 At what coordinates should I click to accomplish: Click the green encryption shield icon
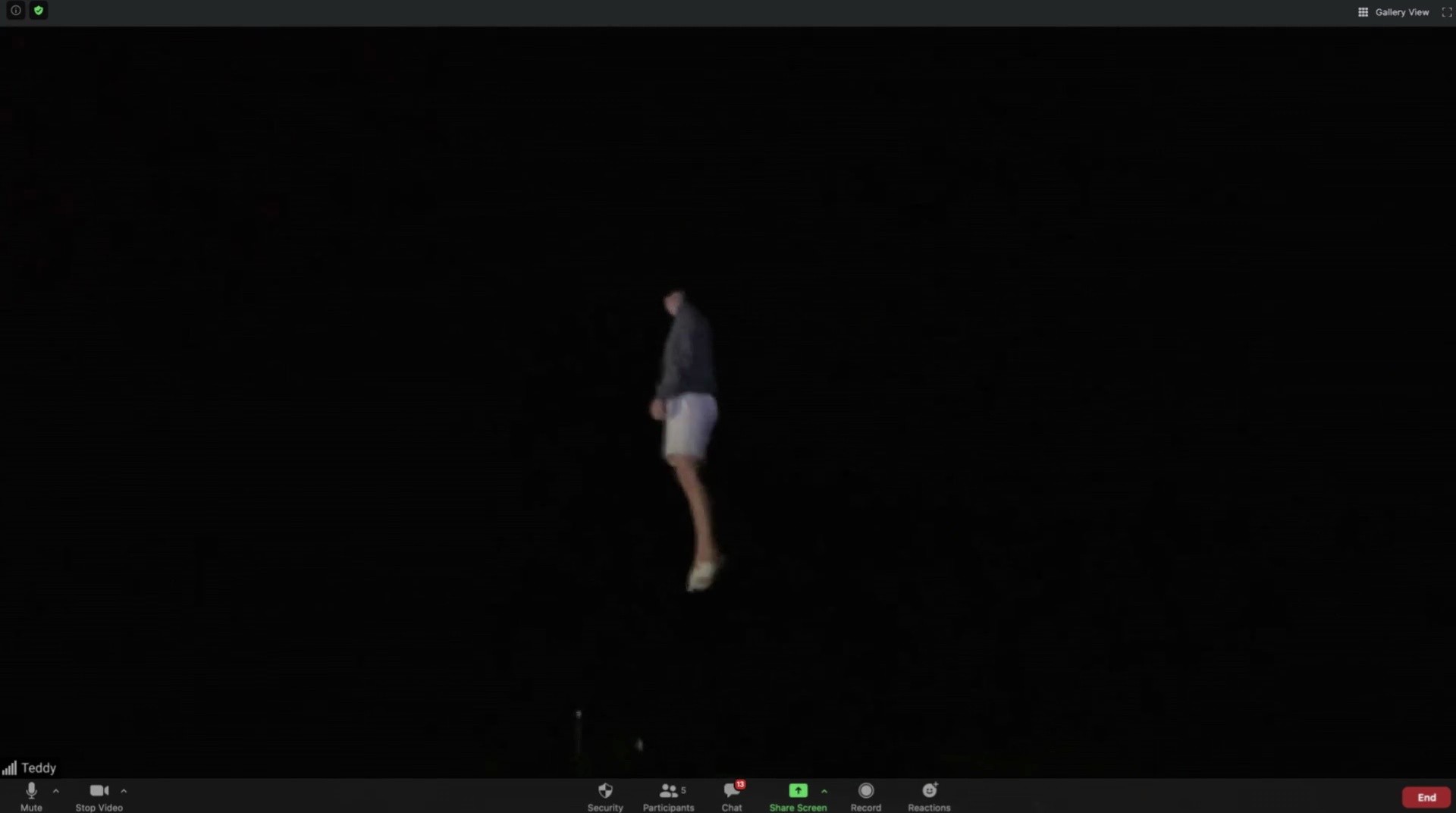pos(39,11)
